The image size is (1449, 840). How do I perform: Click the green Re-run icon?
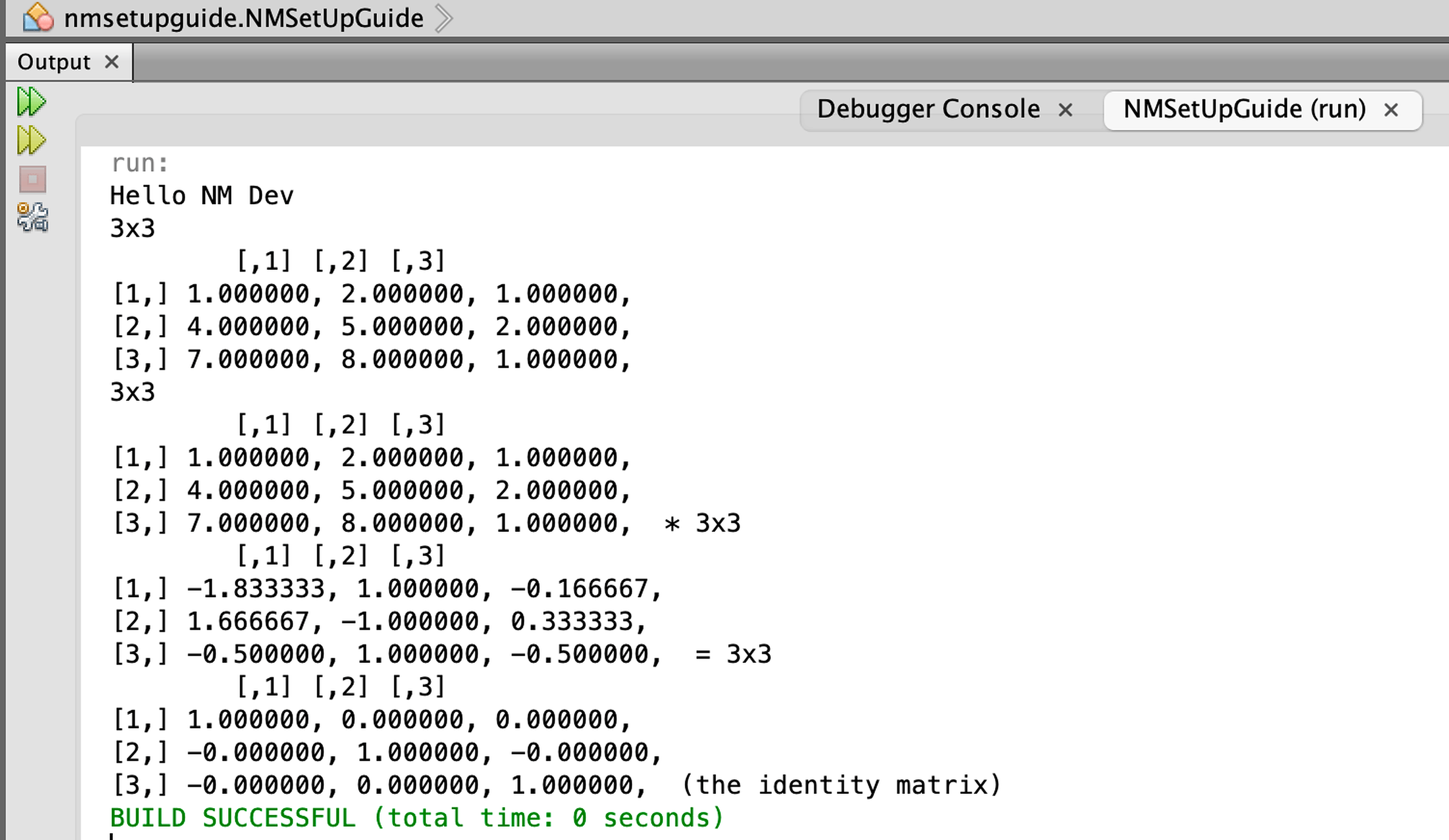pos(31,102)
